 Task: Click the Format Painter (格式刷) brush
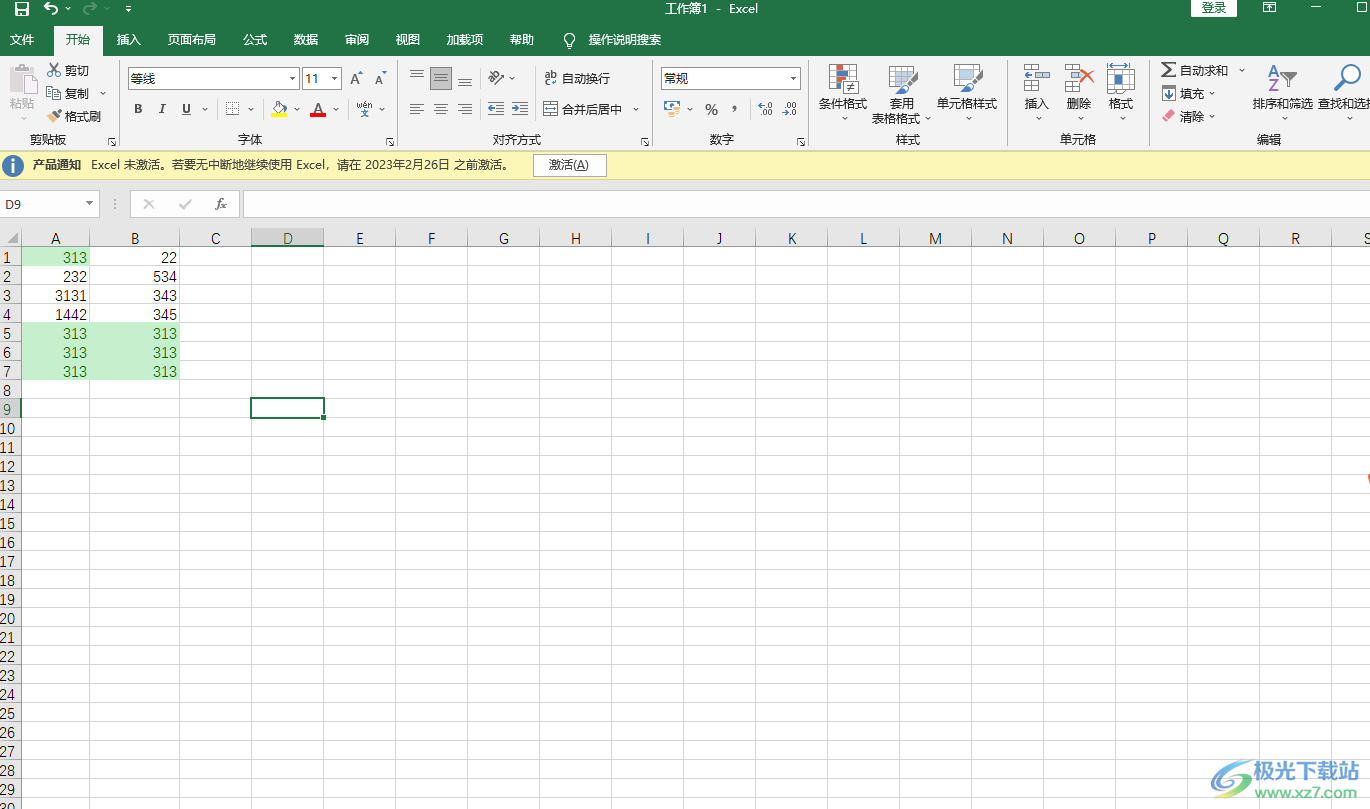pos(54,116)
